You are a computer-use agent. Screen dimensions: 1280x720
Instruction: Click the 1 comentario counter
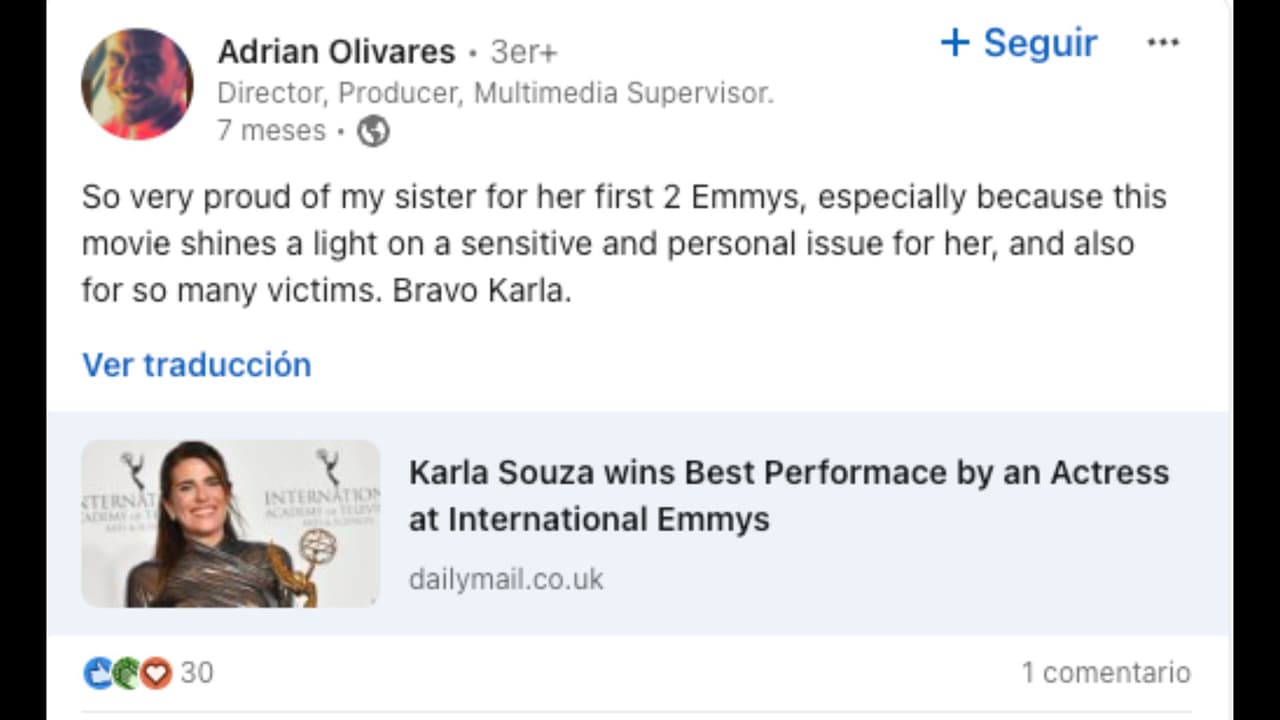click(x=1105, y=672)
